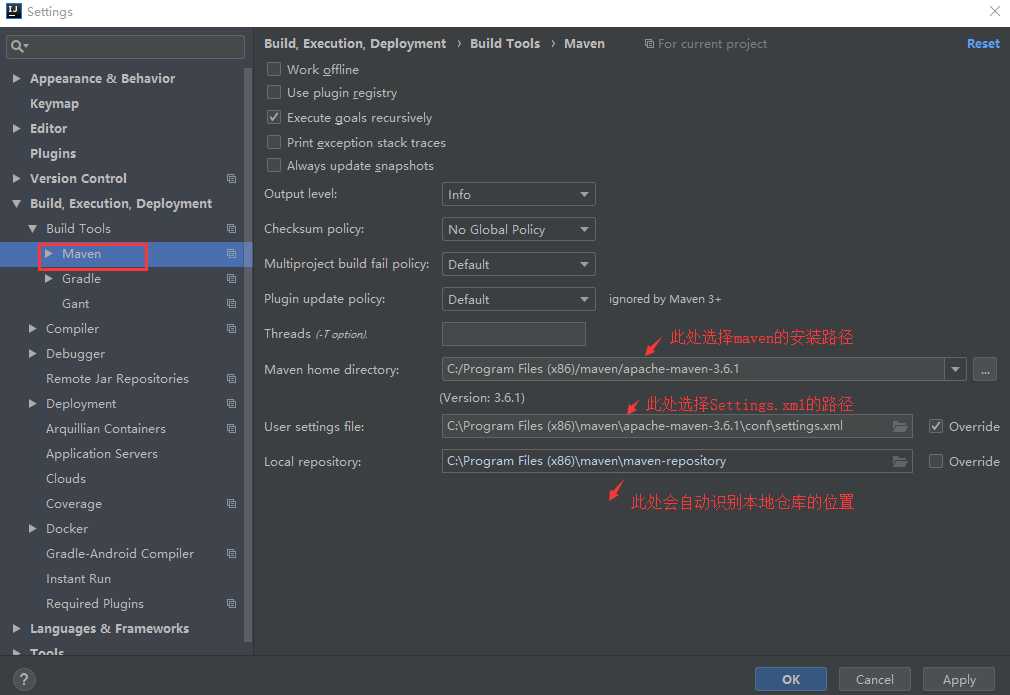Expand the Docker node arrow
The width and height of the screenshot is (1010, 695).
pyautogui.click(x=32, y=529)
